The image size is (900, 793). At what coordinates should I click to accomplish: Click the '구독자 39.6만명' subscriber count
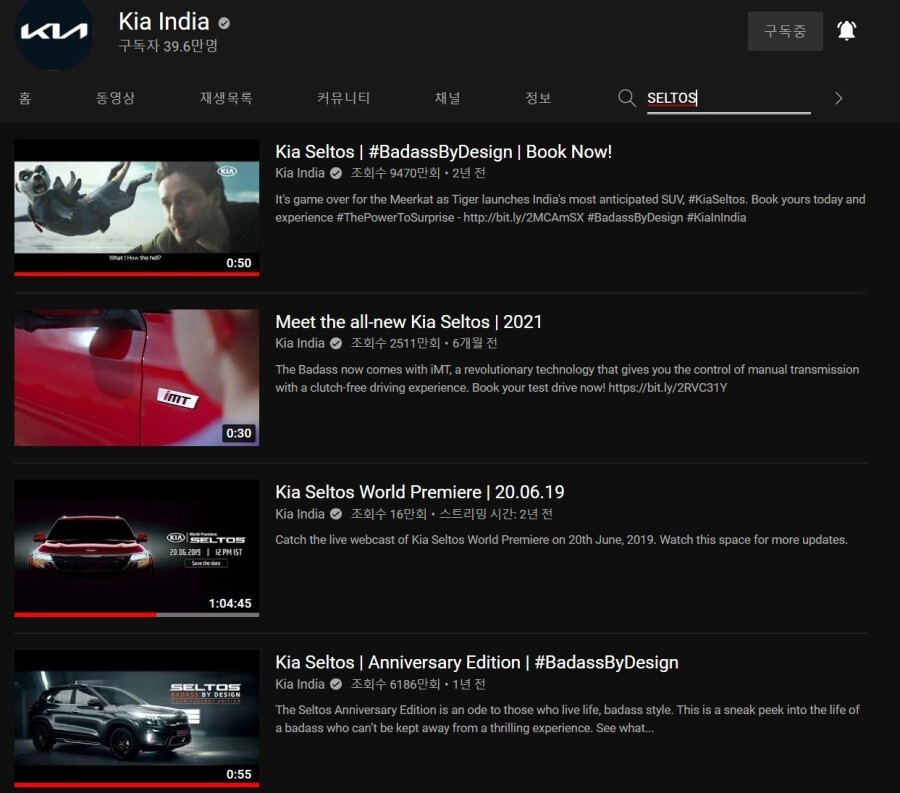[x=168, y=46]
